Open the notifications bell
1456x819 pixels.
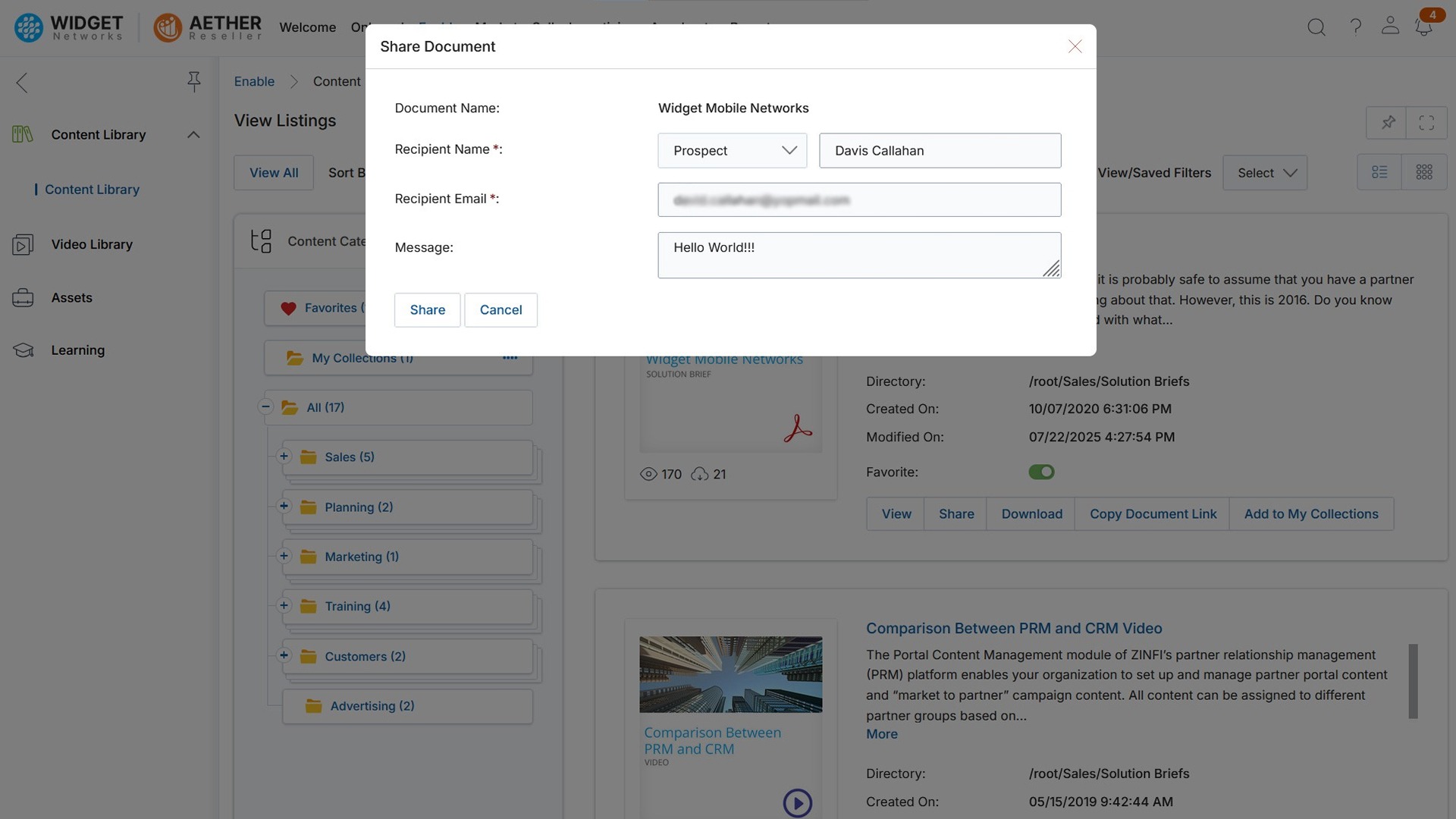[x=1424, y=27]
